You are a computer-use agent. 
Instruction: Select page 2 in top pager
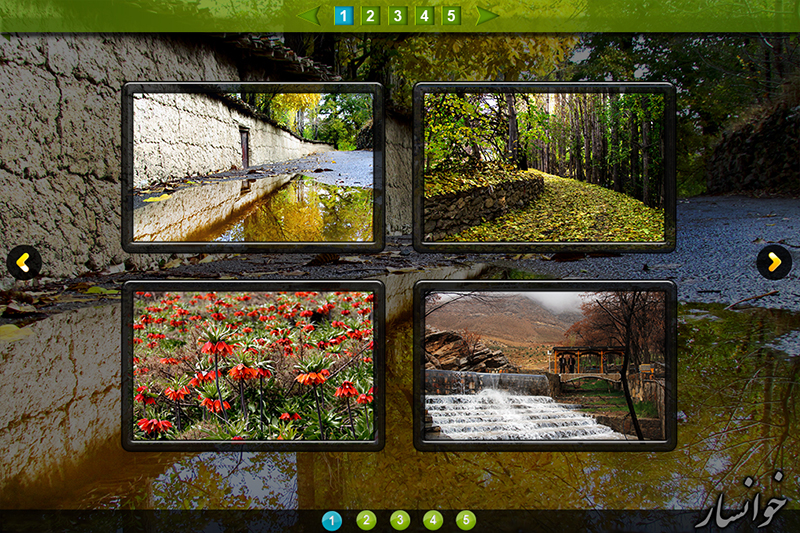(x=370, y=15)
